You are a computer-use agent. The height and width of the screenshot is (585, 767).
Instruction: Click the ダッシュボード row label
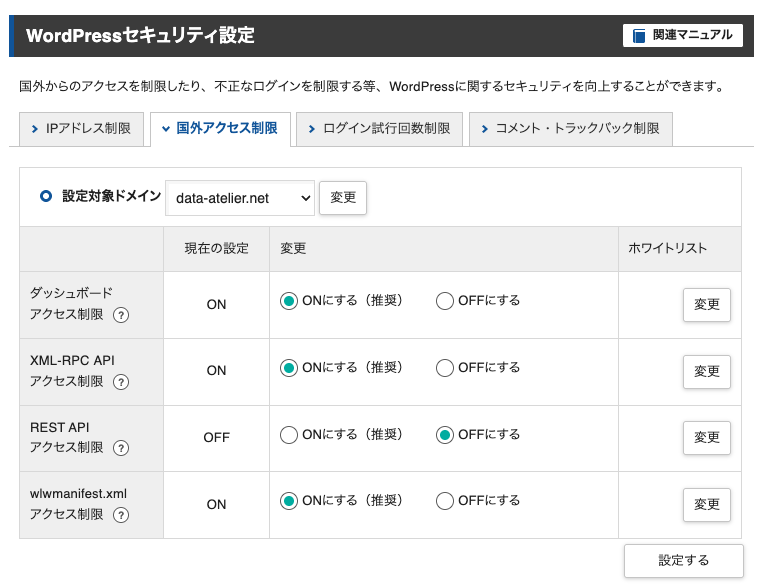coord(71,303)
